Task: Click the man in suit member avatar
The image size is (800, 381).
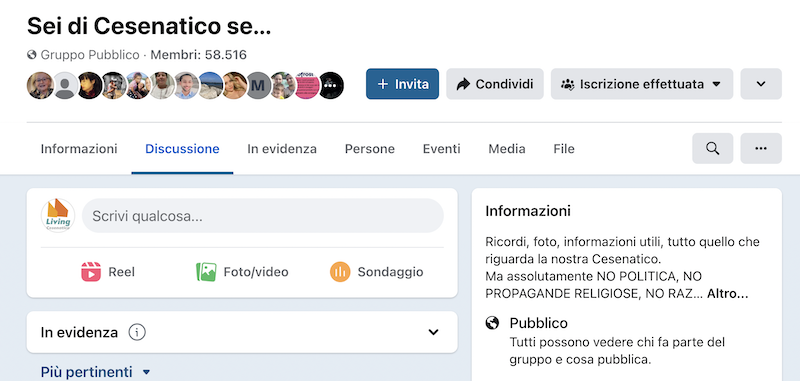Action: tap(186, 85)
